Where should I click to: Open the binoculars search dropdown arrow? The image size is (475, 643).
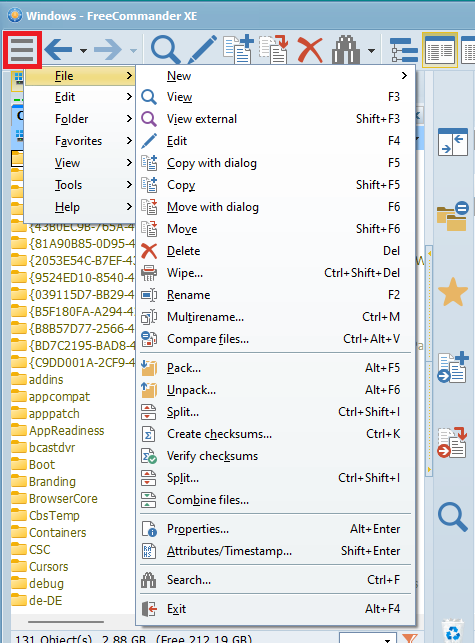point(372,51)
